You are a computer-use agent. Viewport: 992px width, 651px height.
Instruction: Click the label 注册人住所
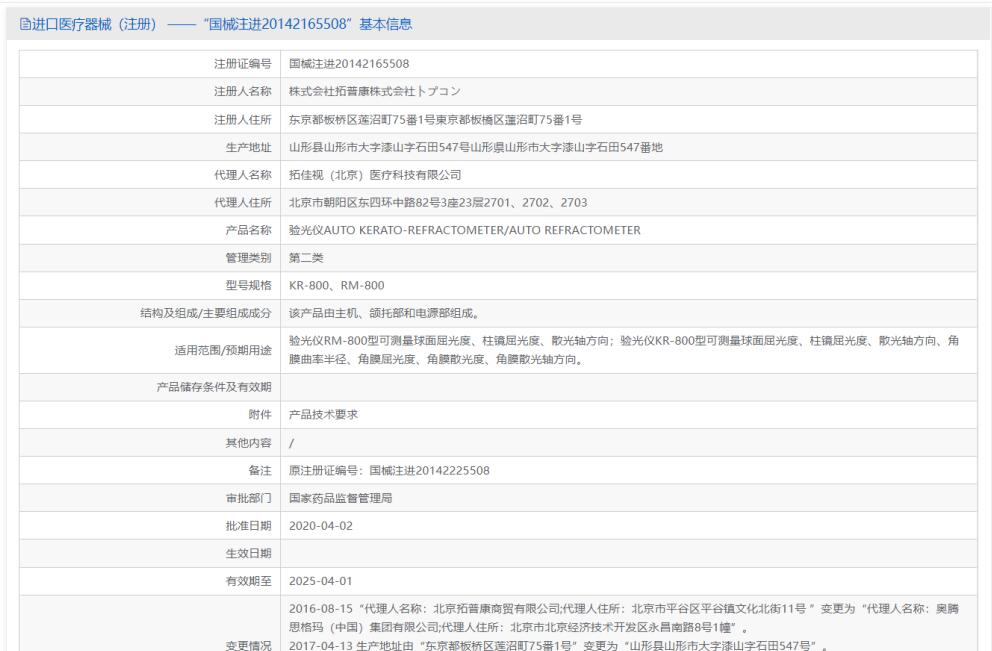pyautogui.click(x=242, y=120)
